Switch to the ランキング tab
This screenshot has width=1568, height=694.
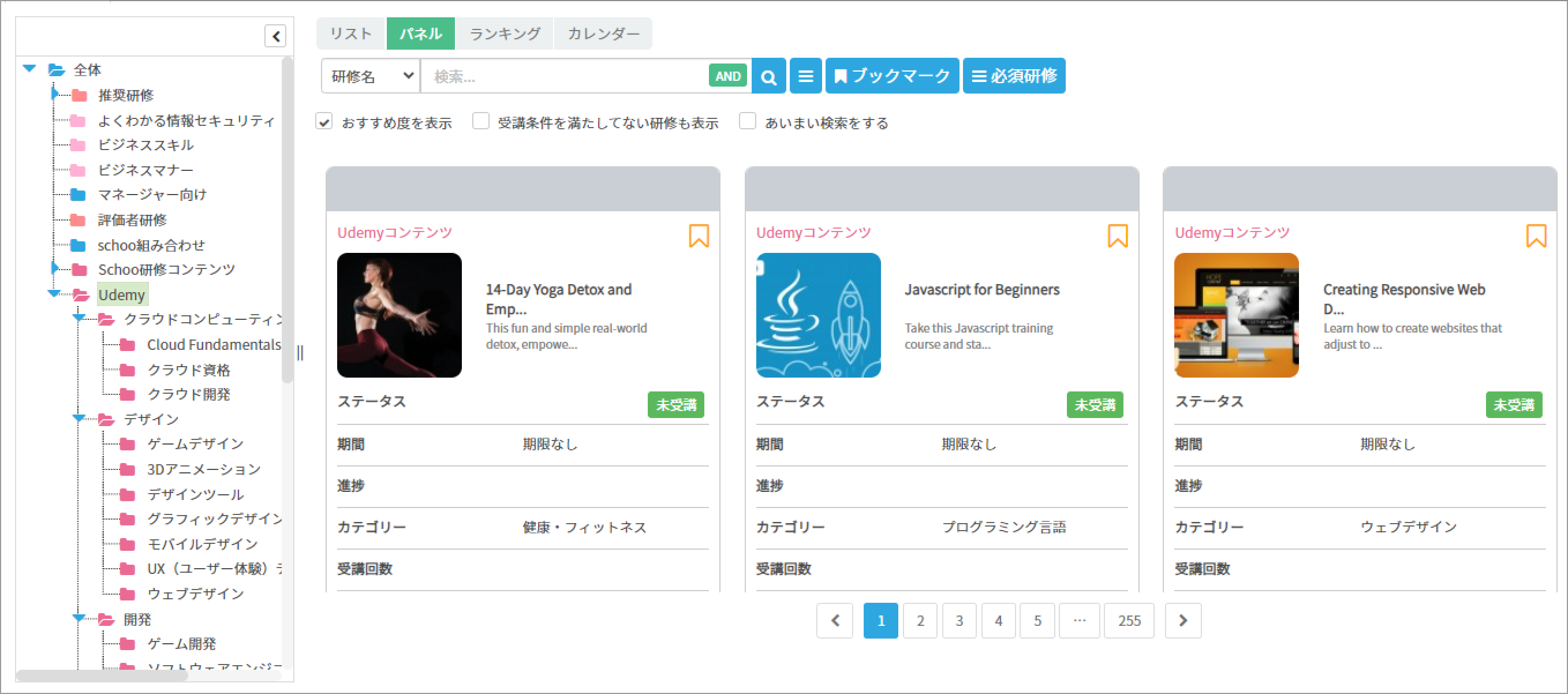tap(505, 33)
